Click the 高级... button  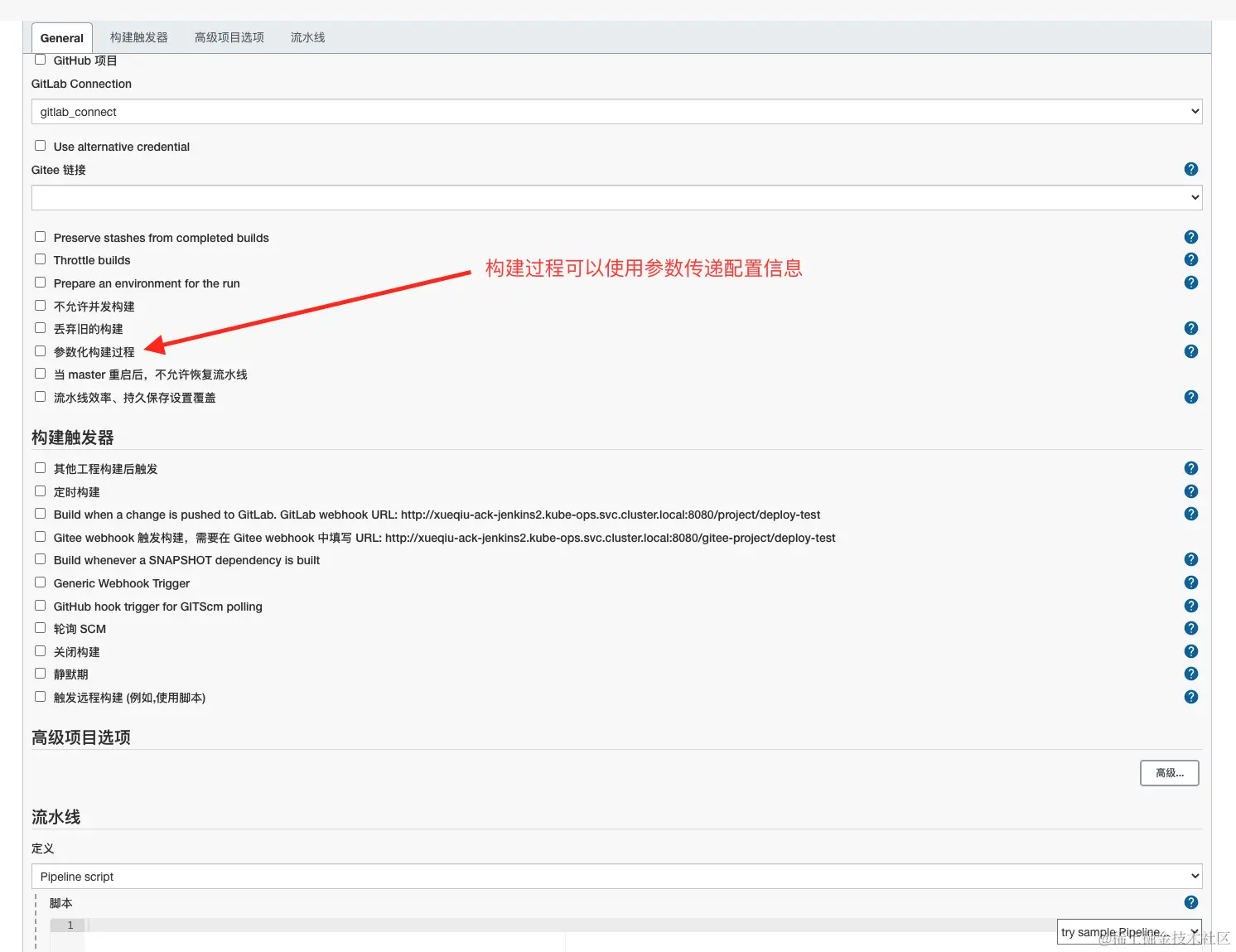[x=1170, y=773]
